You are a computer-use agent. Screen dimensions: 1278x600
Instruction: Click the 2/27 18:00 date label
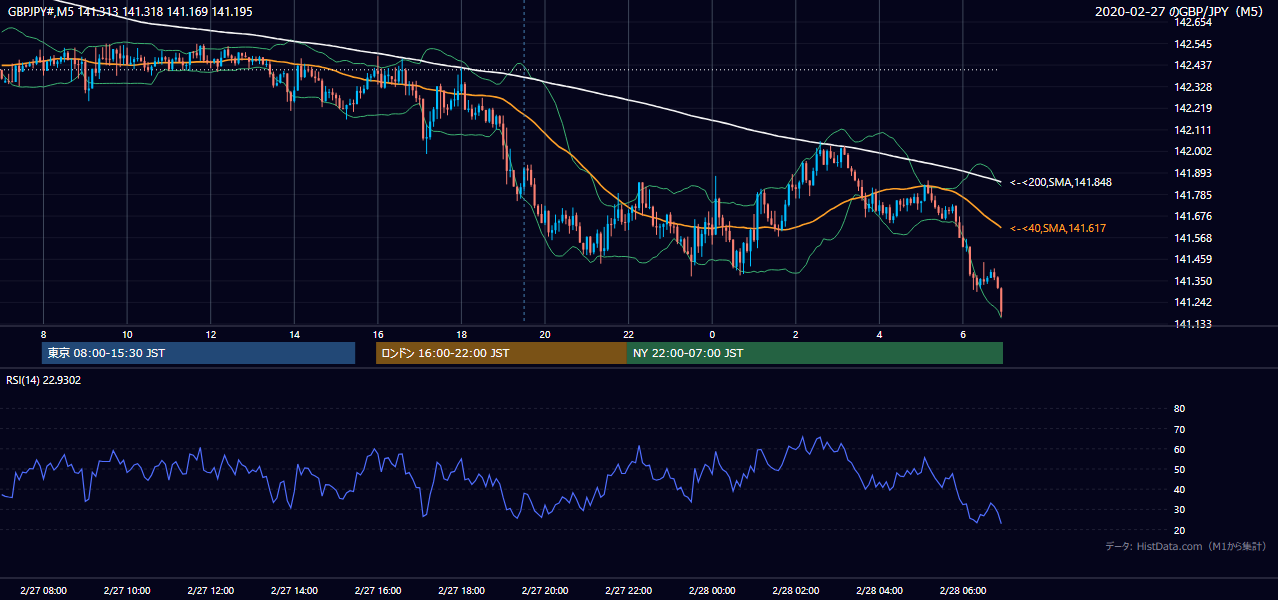click(x=461, y=591)
